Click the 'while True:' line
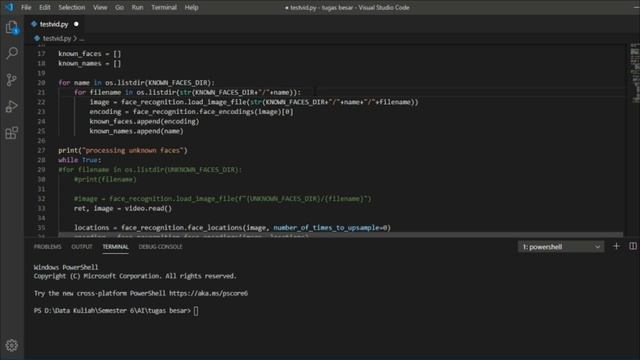 point(80,160)
